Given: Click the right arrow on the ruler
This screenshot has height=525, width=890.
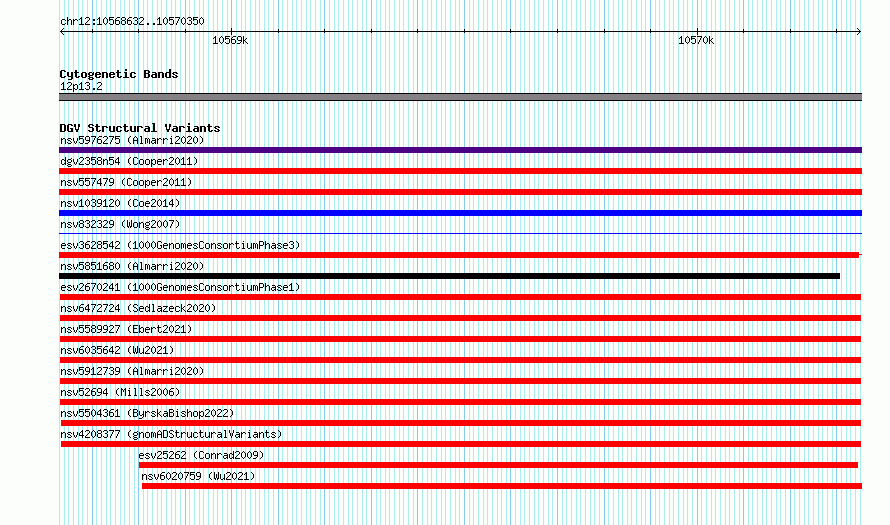Looking at the screenshot, I should tap(859, 32).
